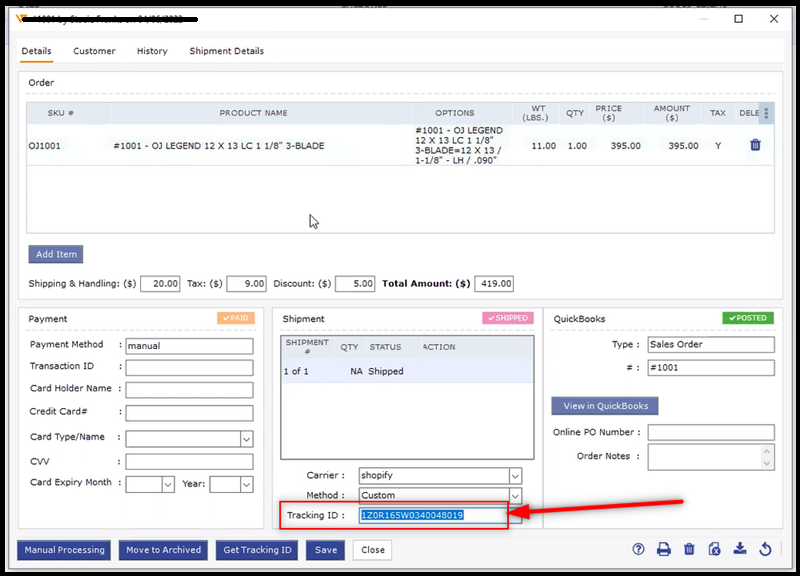Image resolution: width=800 pixels, height=576 pixels.
Task: Click View in QuickBooks button
Action: (x=604, y=406)
